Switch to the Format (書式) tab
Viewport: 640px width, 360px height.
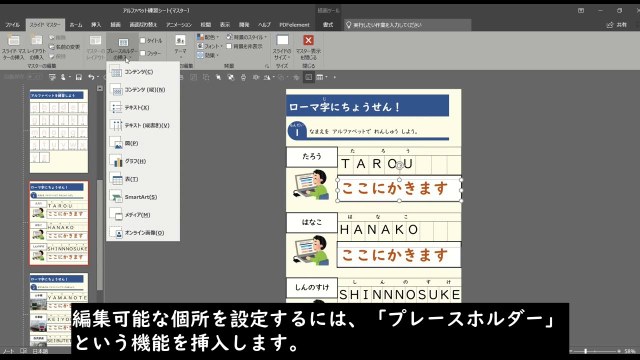point(328,25)
